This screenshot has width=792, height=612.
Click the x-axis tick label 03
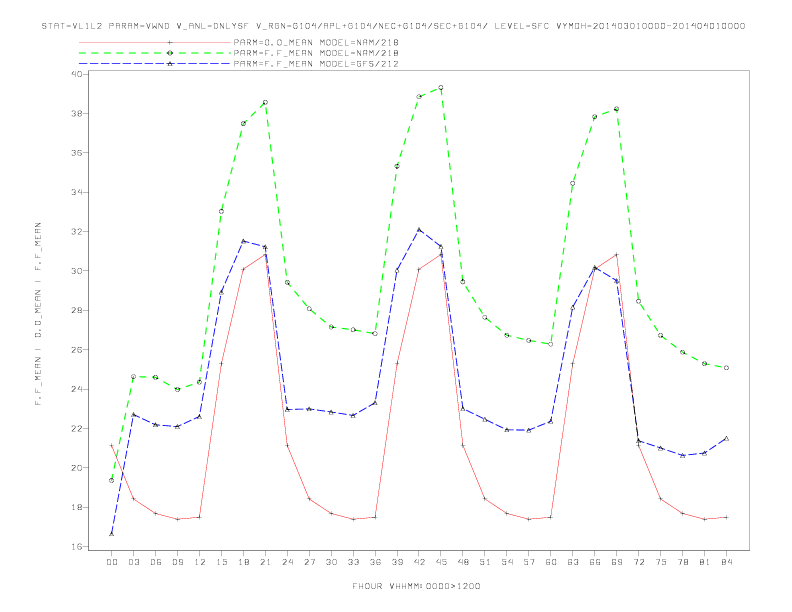click(133, 562)
